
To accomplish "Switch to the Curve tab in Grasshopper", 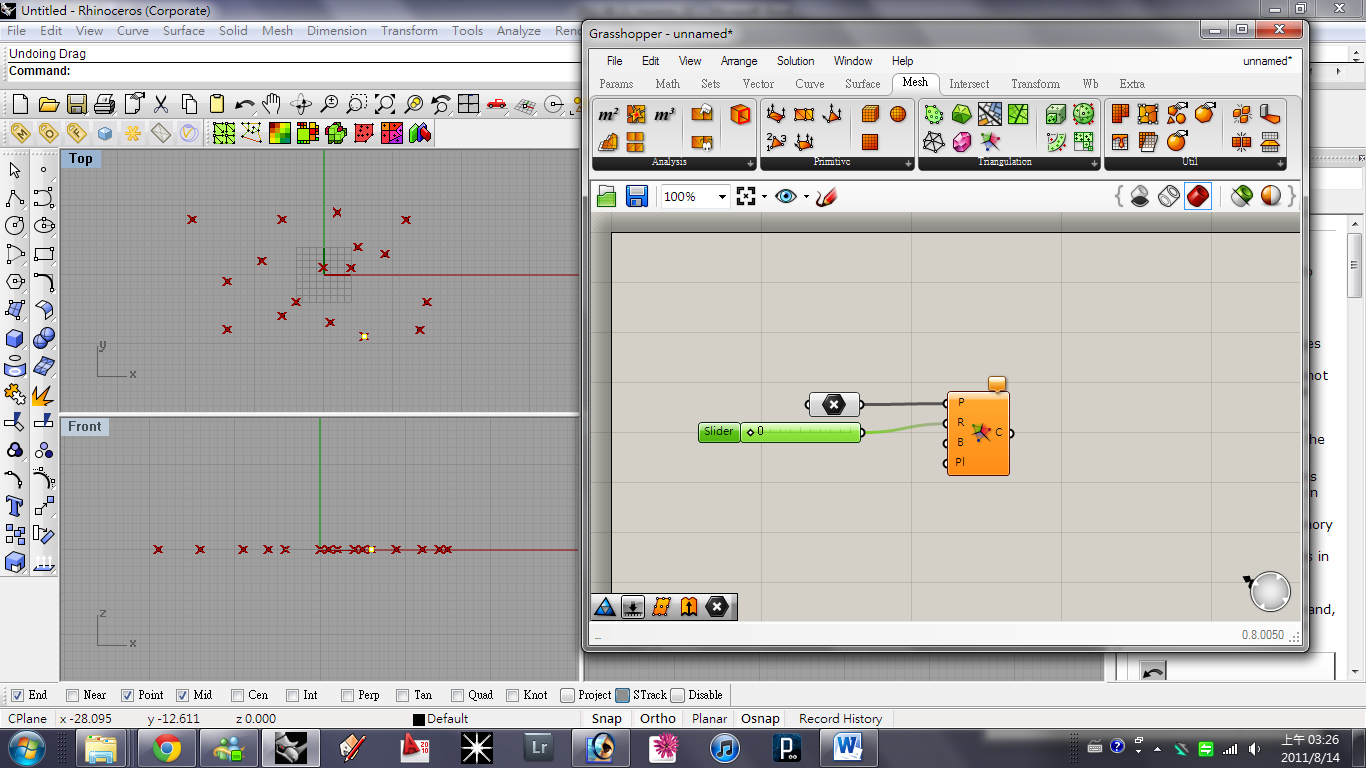I will click(x=809, y=84).
